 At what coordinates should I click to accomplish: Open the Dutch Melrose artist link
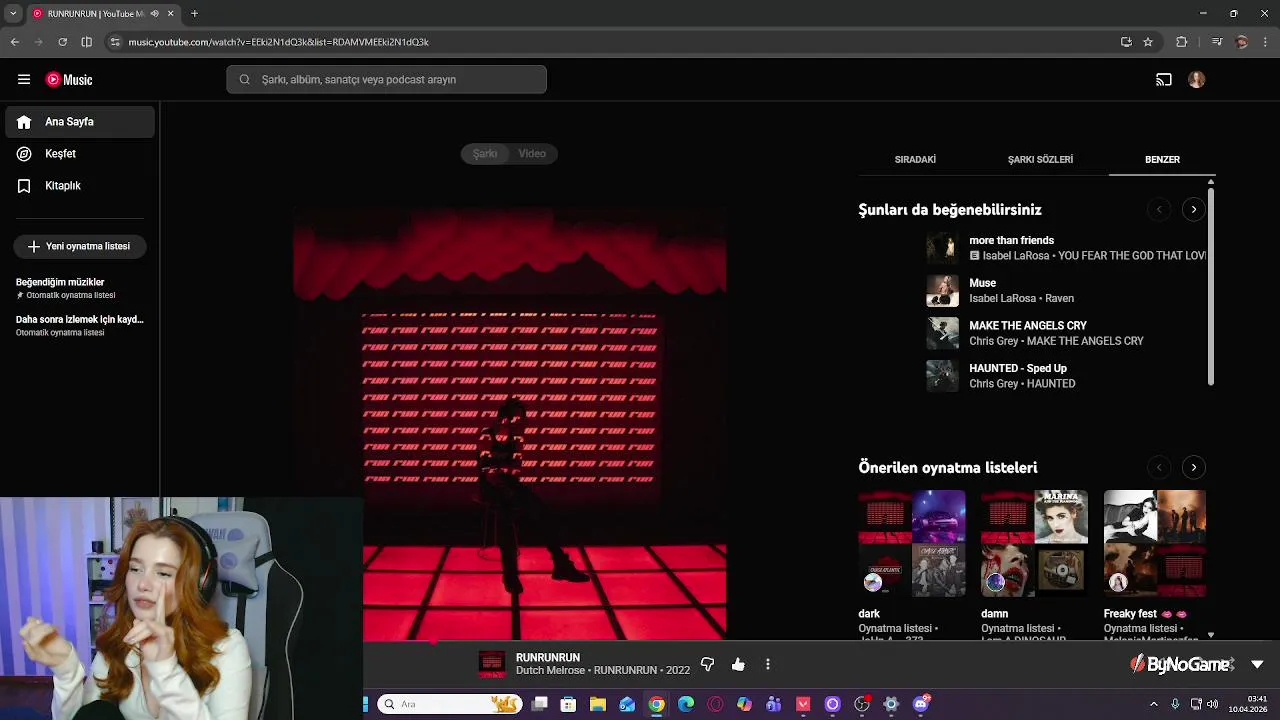point(550,670)
